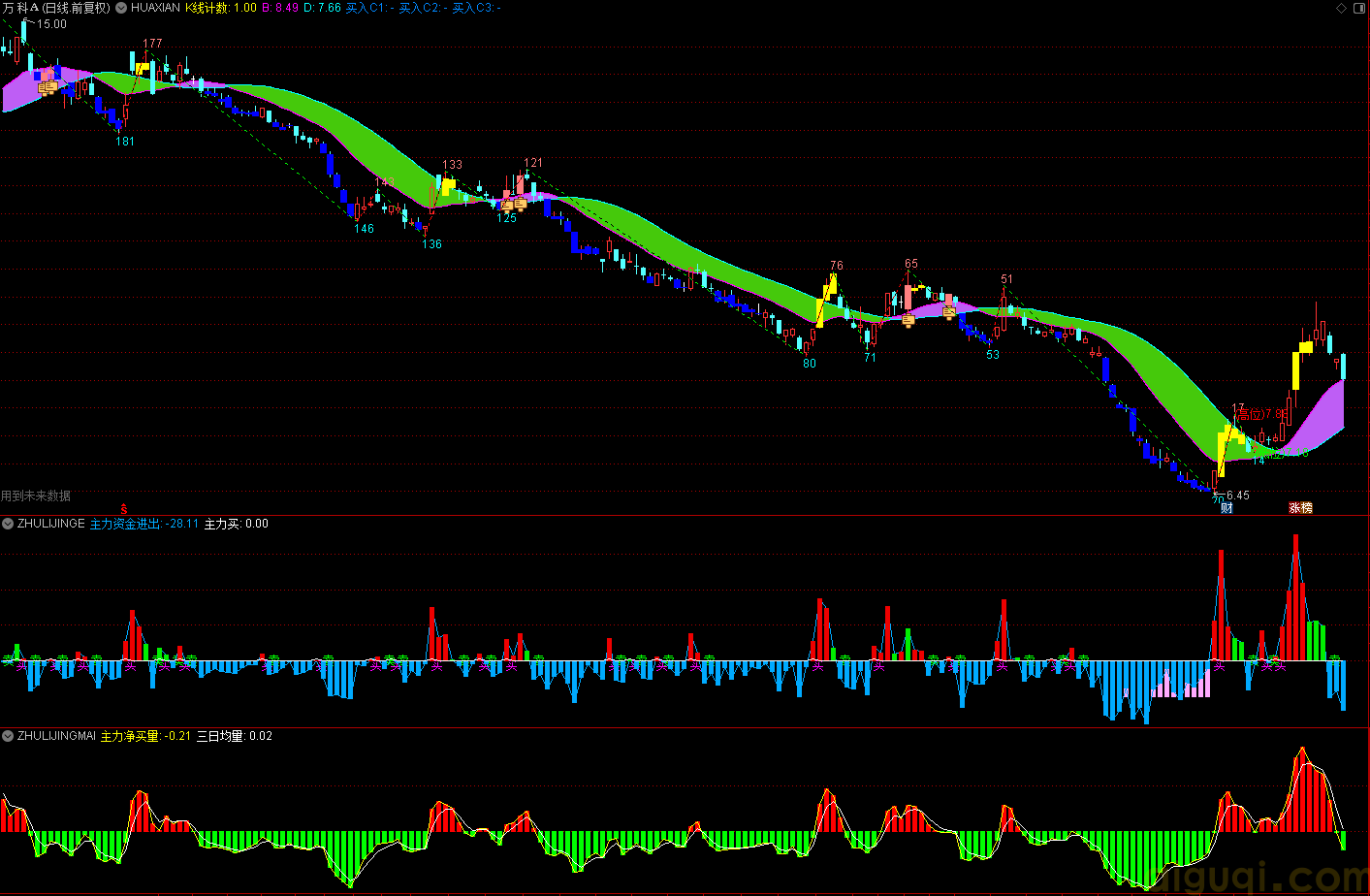Click the 125 count label
Viewport: 1370px width, 896px height.
(x=507, y=218)
